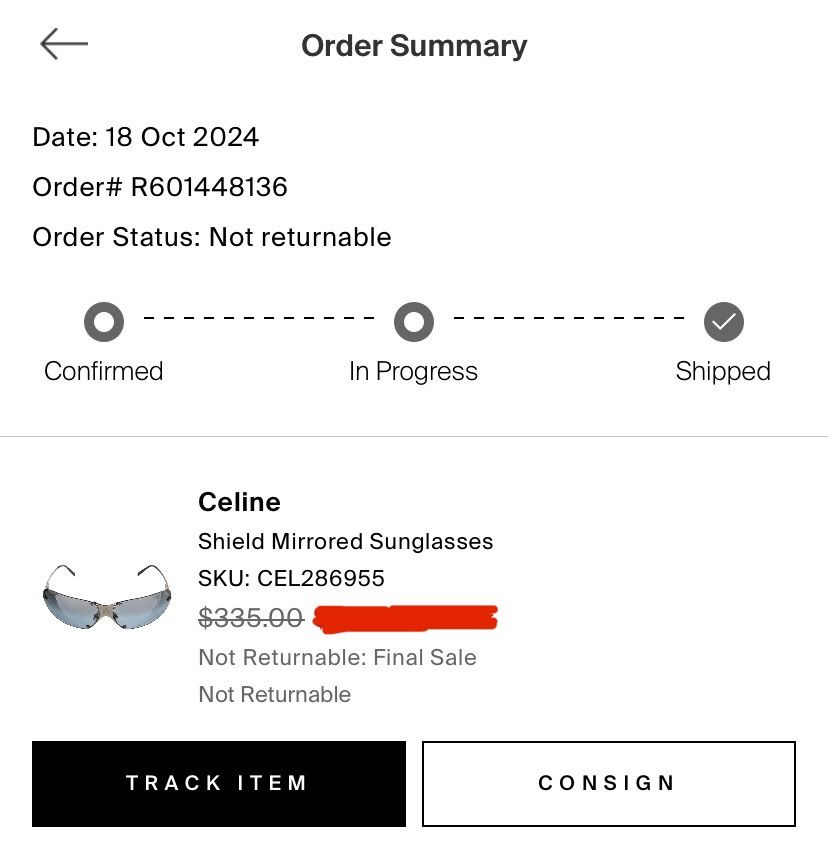The height and width of the screenshot is (853, 828).
Task: Tap the Shipped step label
Action: click(723, 372)
